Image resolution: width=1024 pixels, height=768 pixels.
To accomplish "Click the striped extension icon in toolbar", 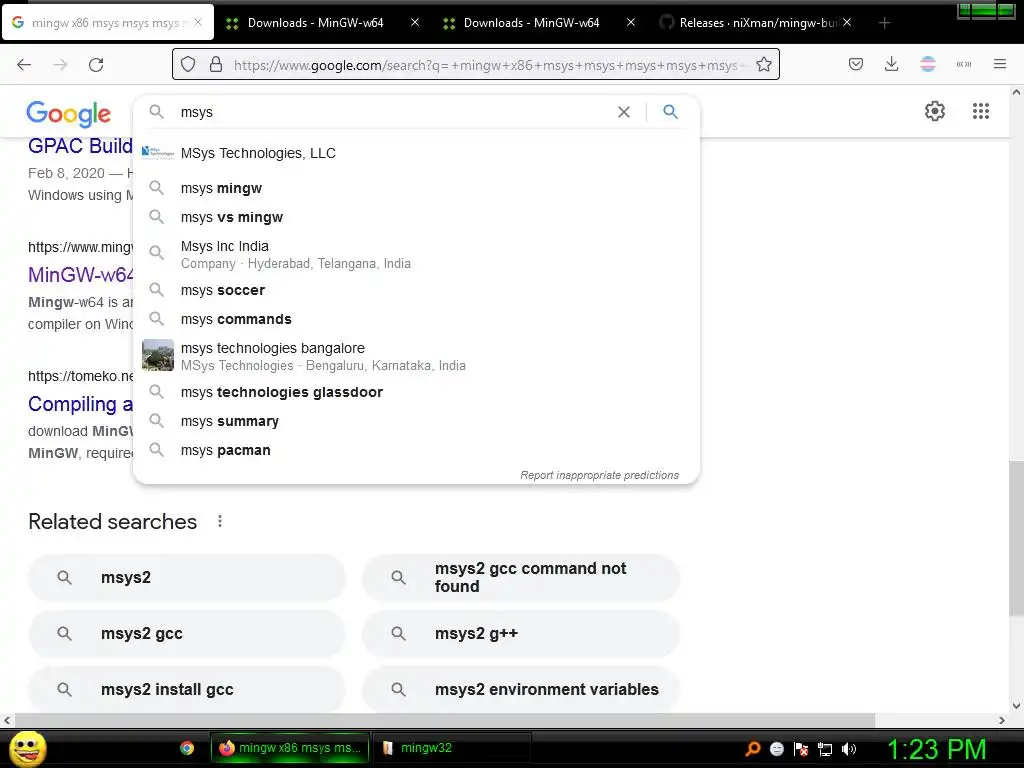I will (x=927, y=64).
